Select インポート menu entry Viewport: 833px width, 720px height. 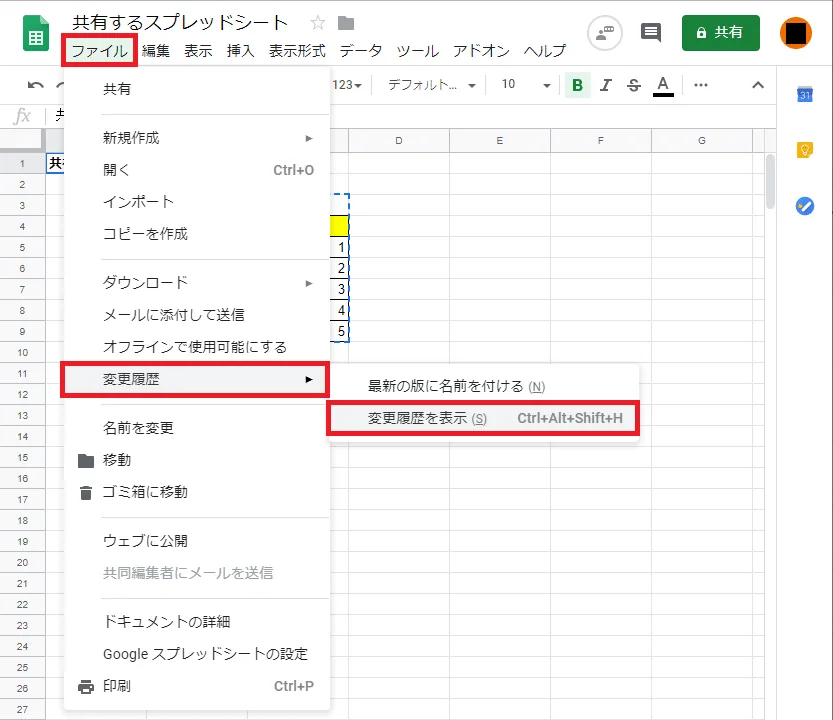click(x=197, y=202)
